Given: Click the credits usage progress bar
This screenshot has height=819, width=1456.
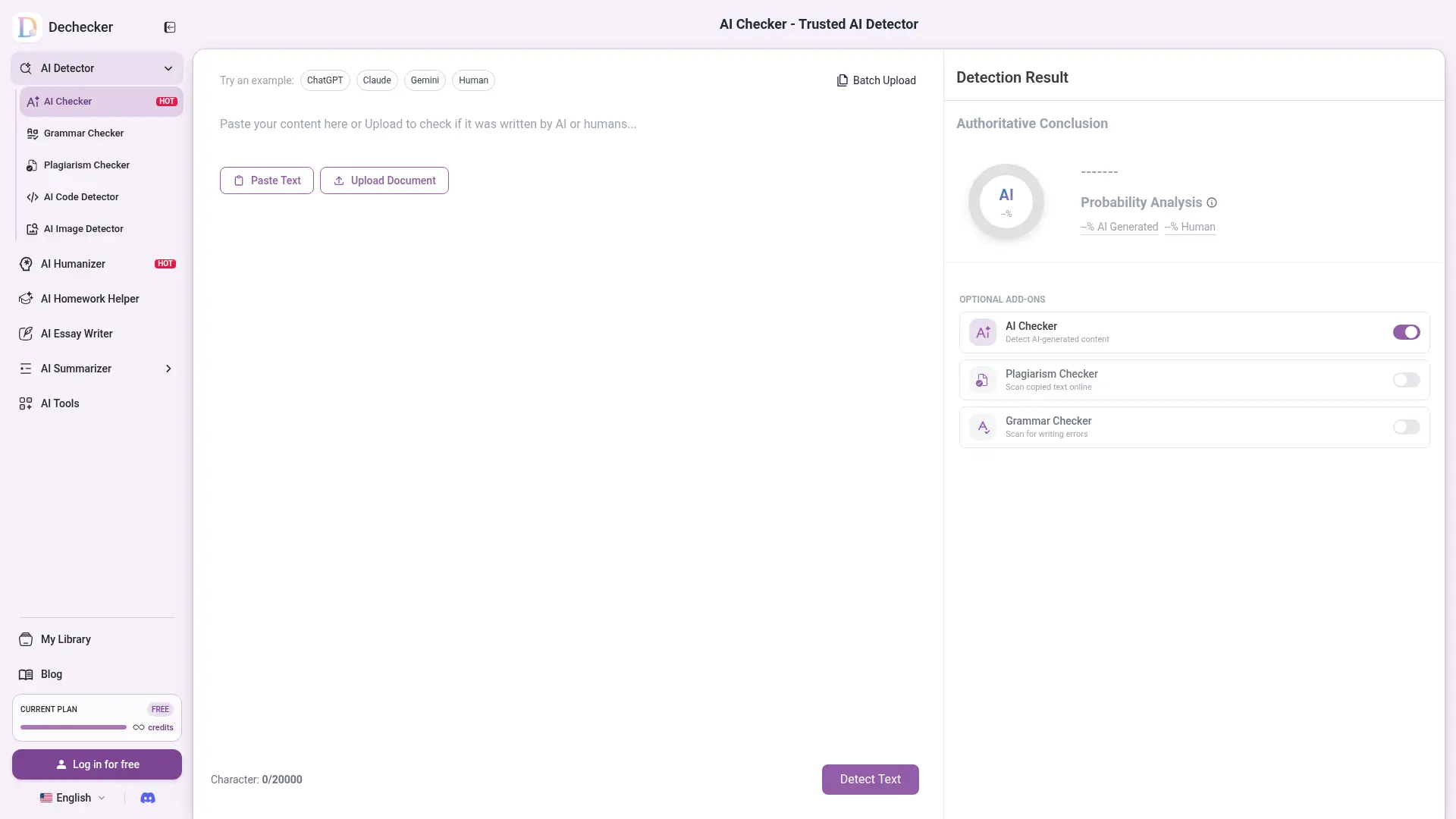Looking at the screenshot, I should (74, 727).
